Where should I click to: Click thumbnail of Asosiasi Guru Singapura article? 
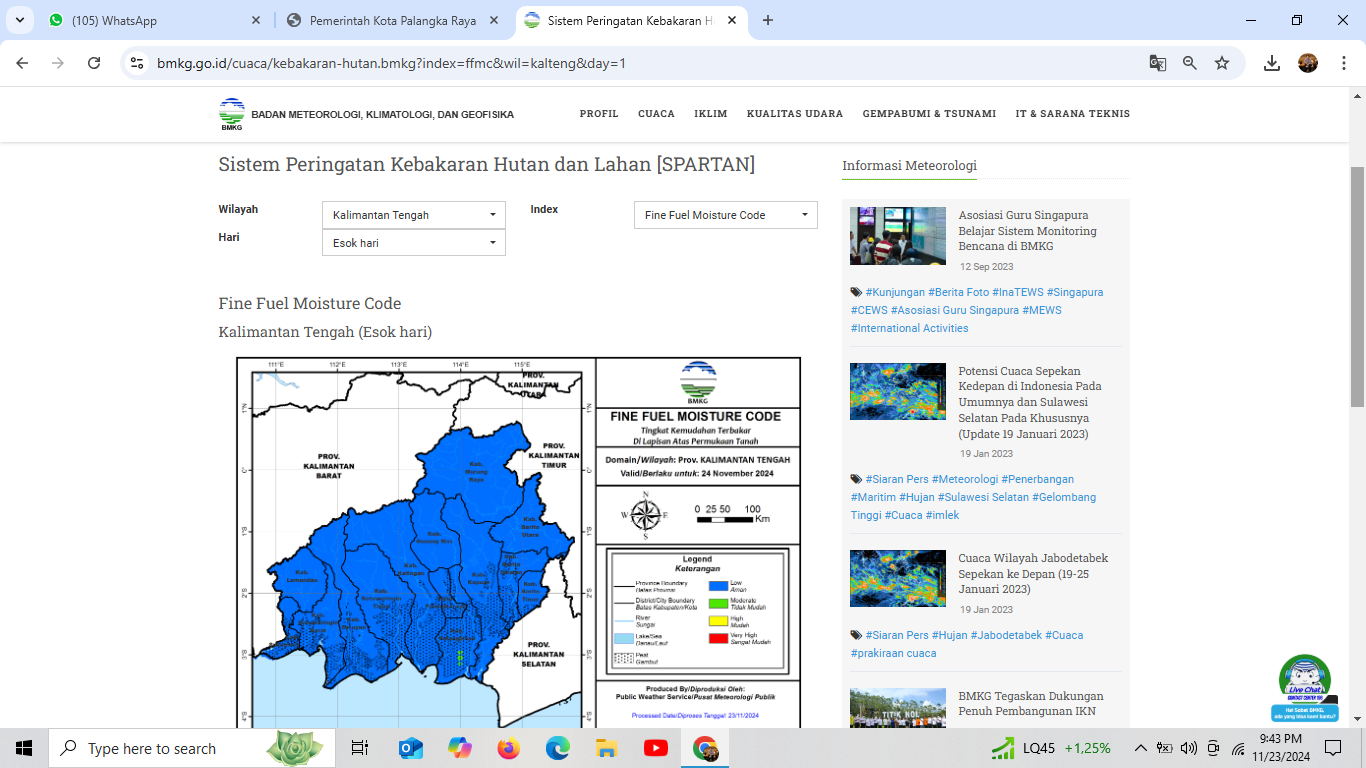pyautogui.click(x=898, y=236)
